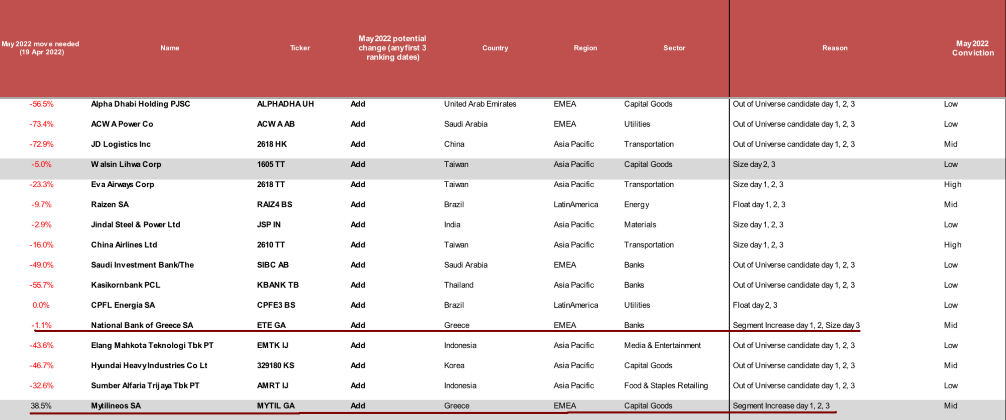This screenshot has width=1006, height=420.
Task: Click the 'May 2022 potential change' header
Action: pyautogui.click(x=392, y=48)
